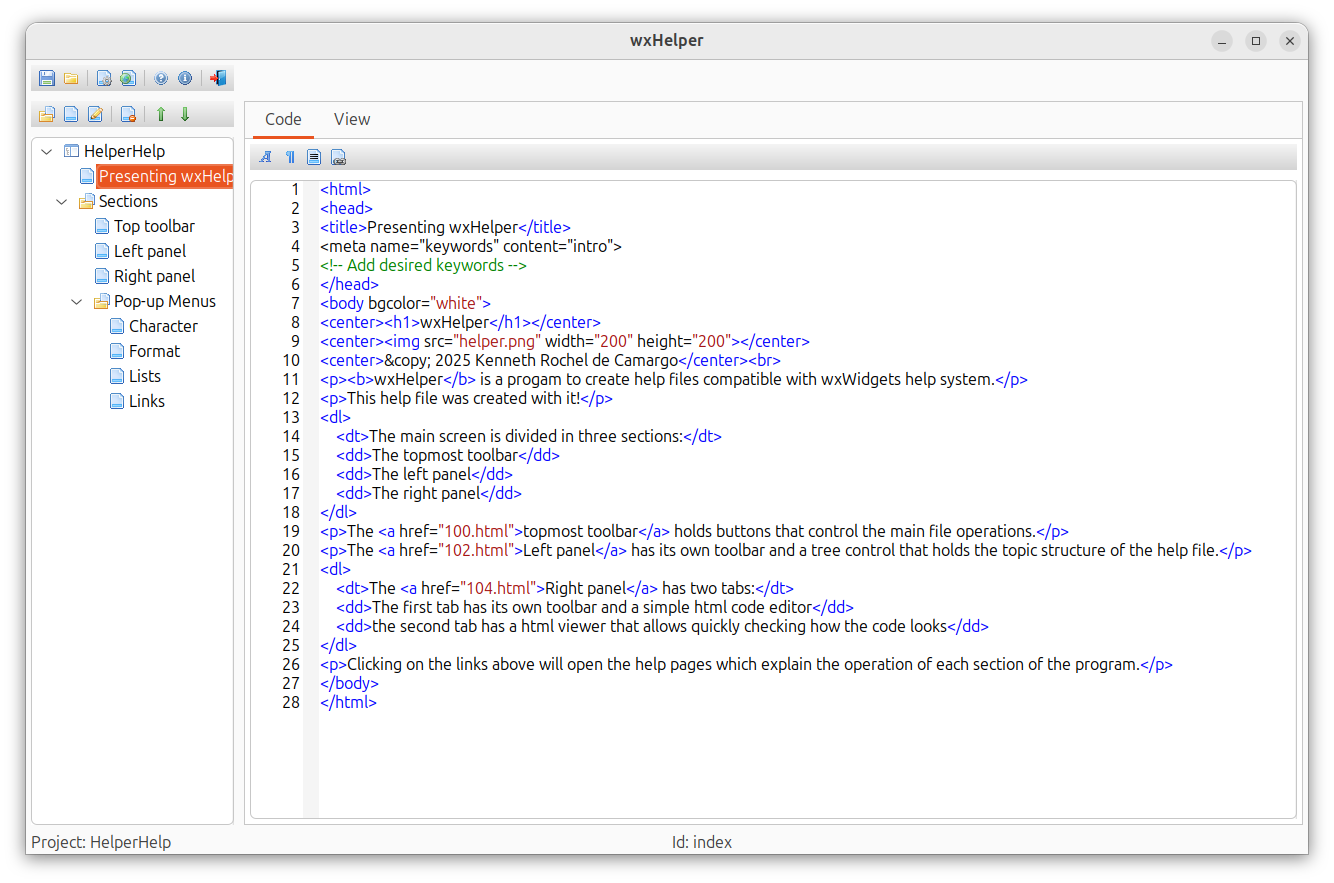1334x883 pixels.
Task: Click 'Kenneth Rochel de Camargo' in code
Action: click(x=578, y=360)
